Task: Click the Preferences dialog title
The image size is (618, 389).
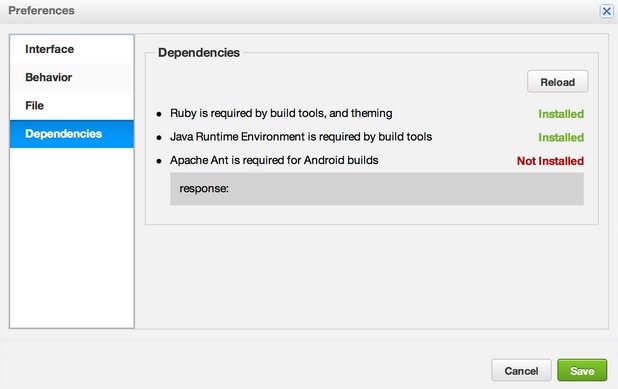Action: tap(41, 11)
